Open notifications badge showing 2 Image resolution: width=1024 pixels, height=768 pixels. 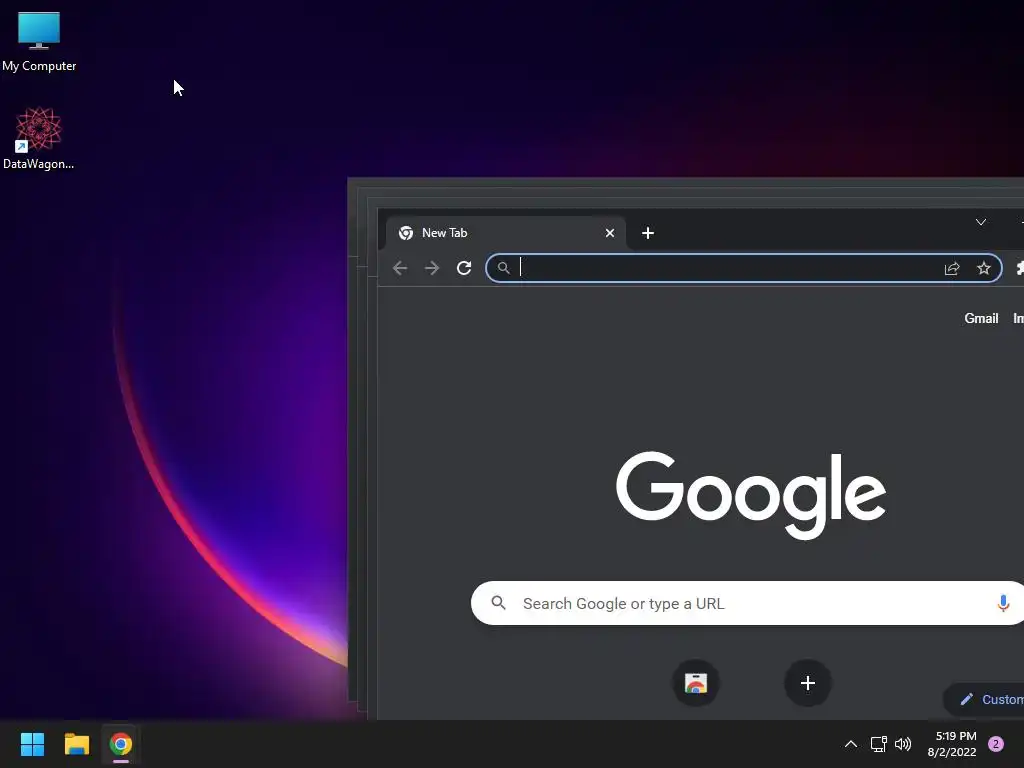[x=995, y=744]
